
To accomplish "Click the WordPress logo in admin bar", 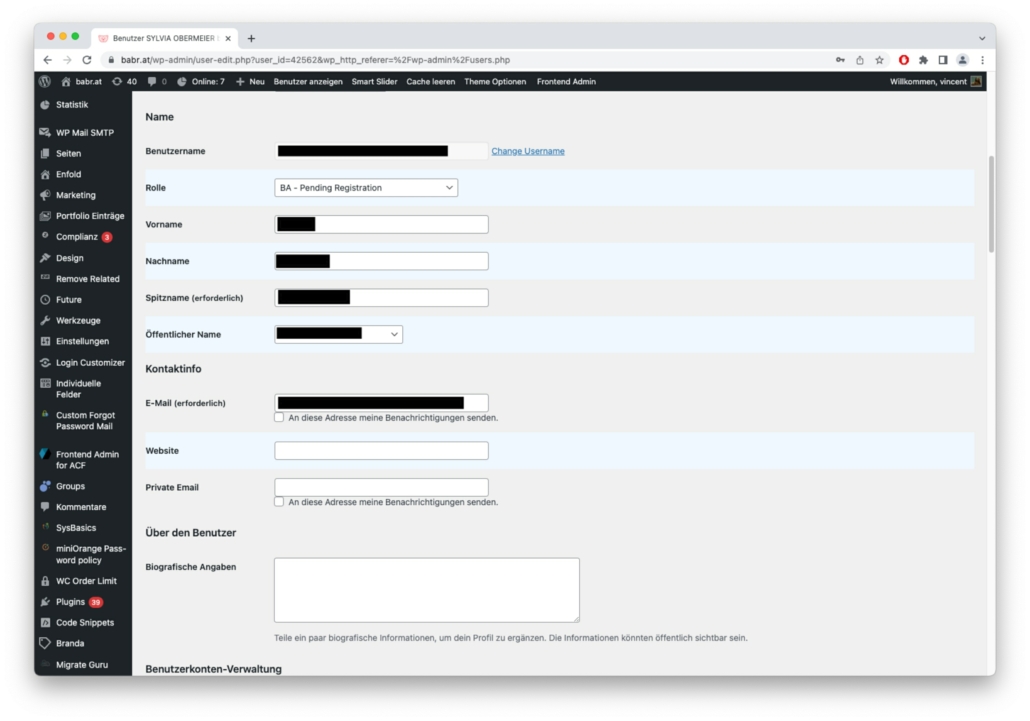I will (x=45, y=81).
